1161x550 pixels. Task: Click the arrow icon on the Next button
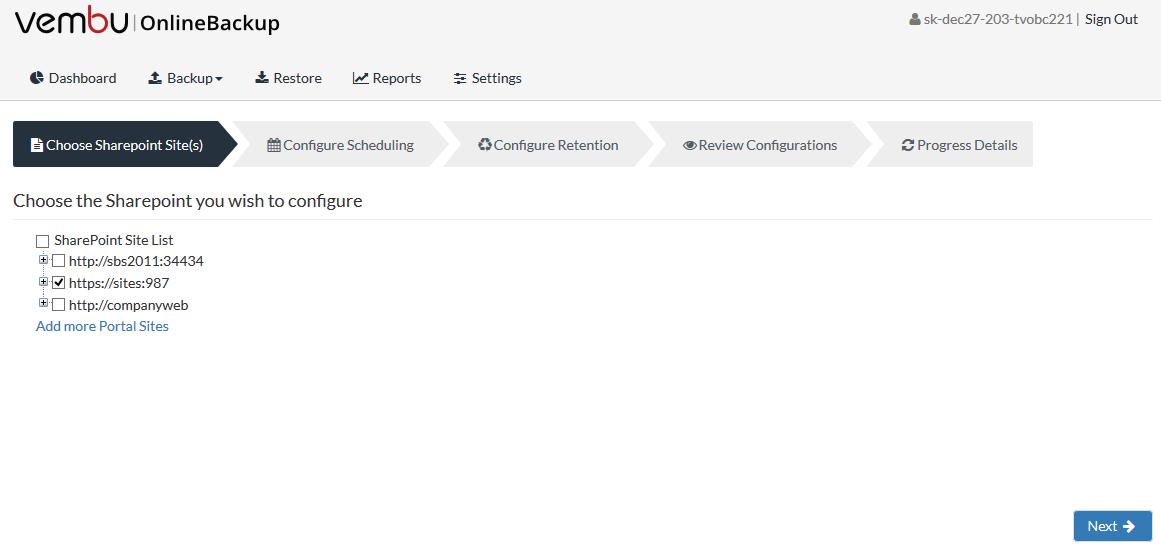[x=1129, y=526]
